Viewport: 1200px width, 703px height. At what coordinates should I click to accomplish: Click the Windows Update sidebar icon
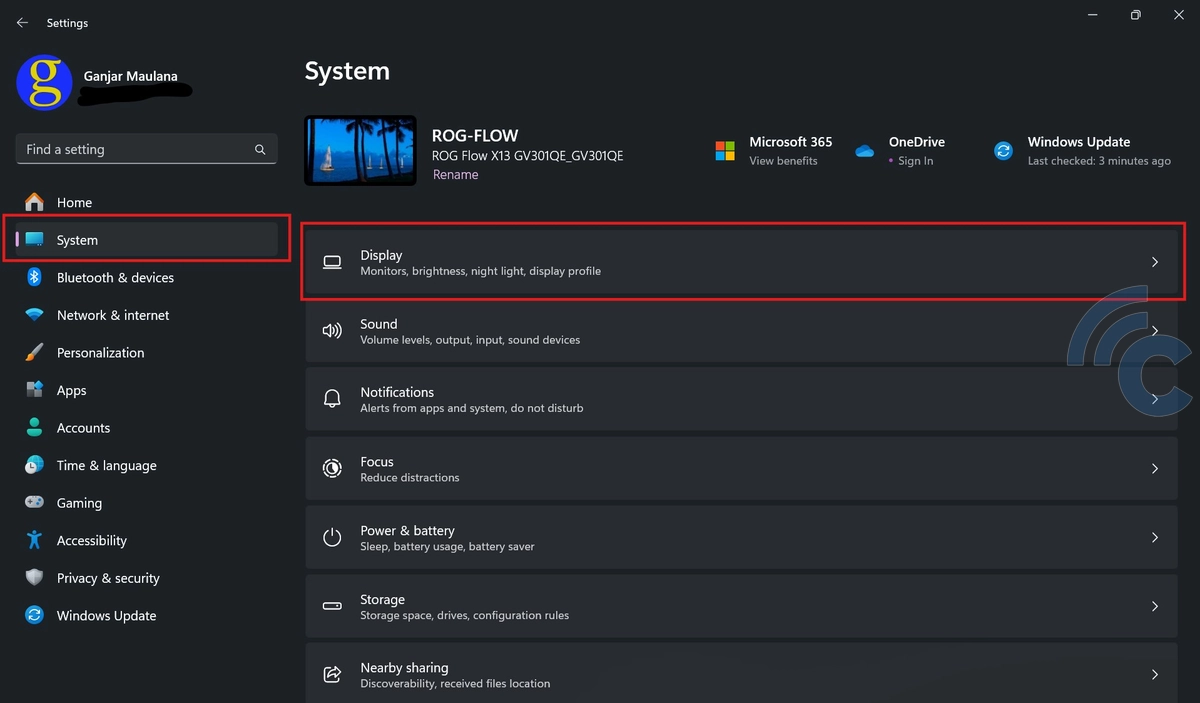point(35,615)
